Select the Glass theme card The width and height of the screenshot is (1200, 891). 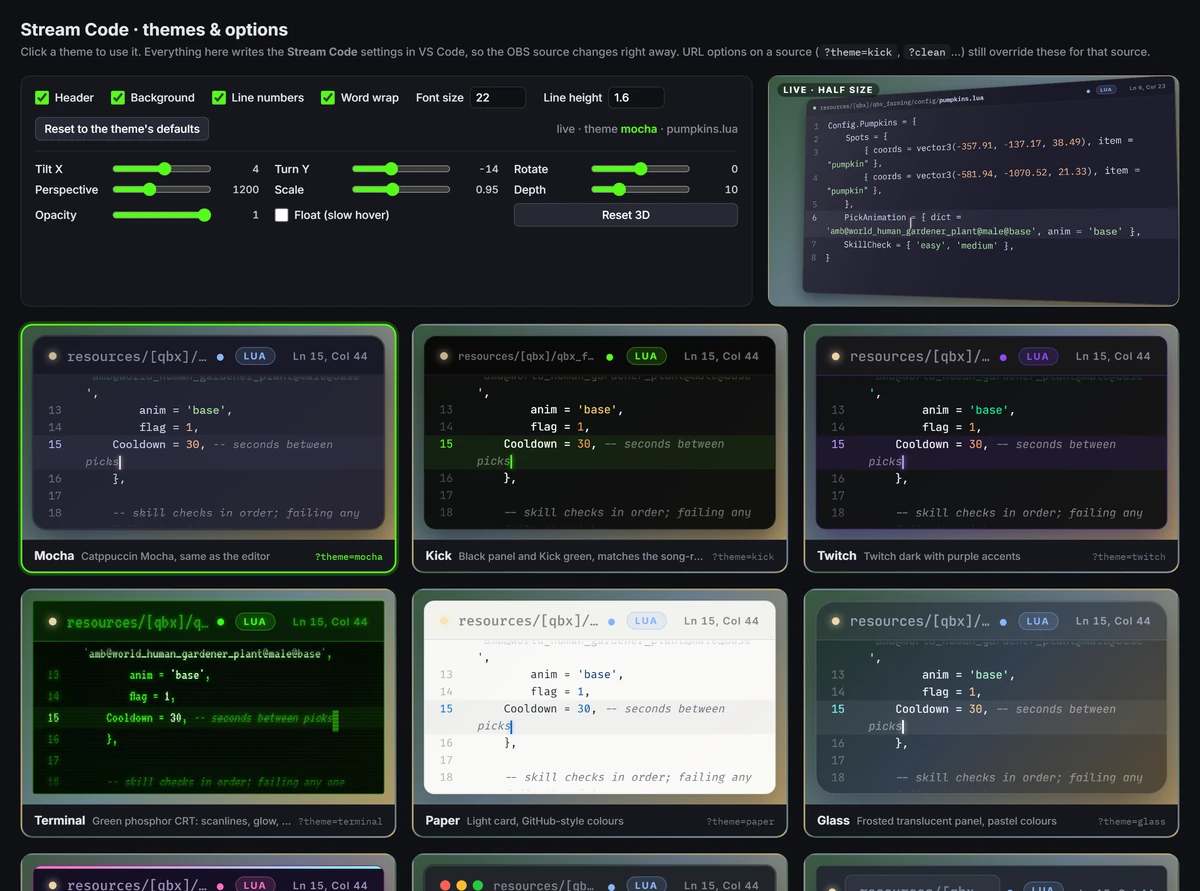pos(991,713)
